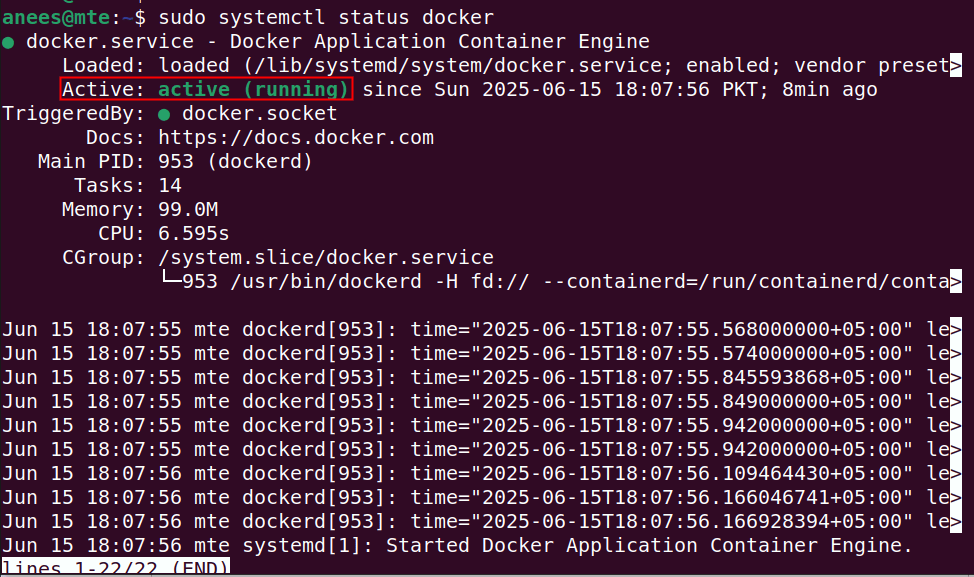Image resolution: width=974 pixels, height=577 pixels.
Task: Click the typed "sudo systemctl status docker" command
Action: click(x=325, y=18)
